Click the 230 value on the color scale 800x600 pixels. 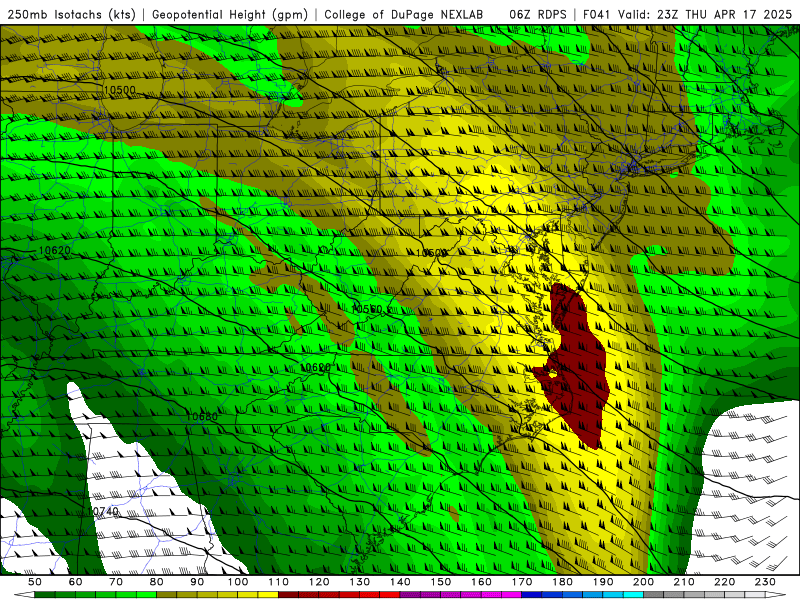[x=765, y=582]
